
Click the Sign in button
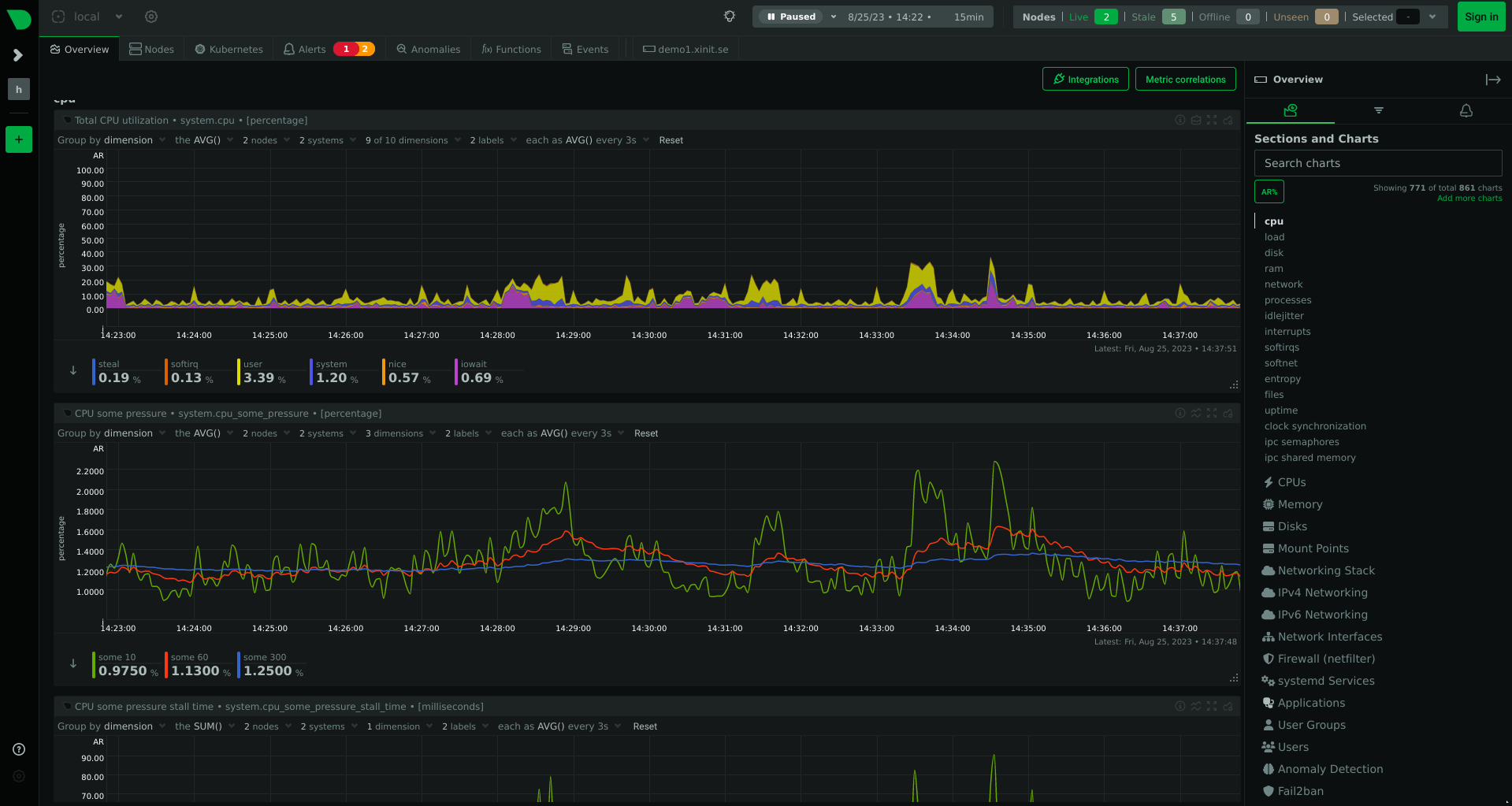click(1481, 17)
